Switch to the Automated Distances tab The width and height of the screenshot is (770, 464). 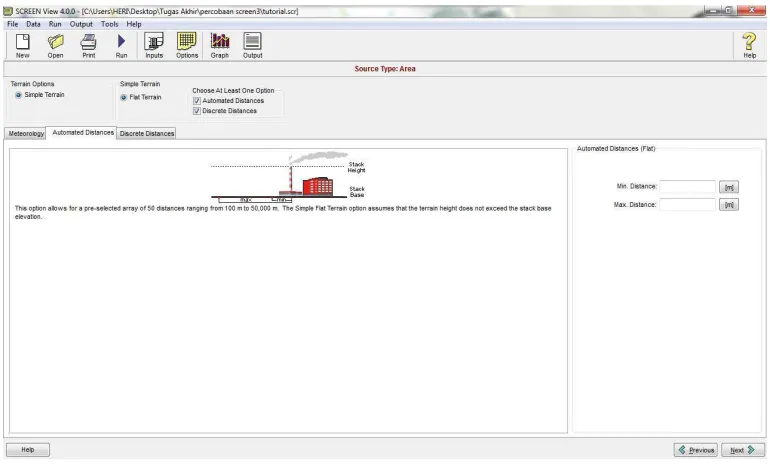(82, 133)
